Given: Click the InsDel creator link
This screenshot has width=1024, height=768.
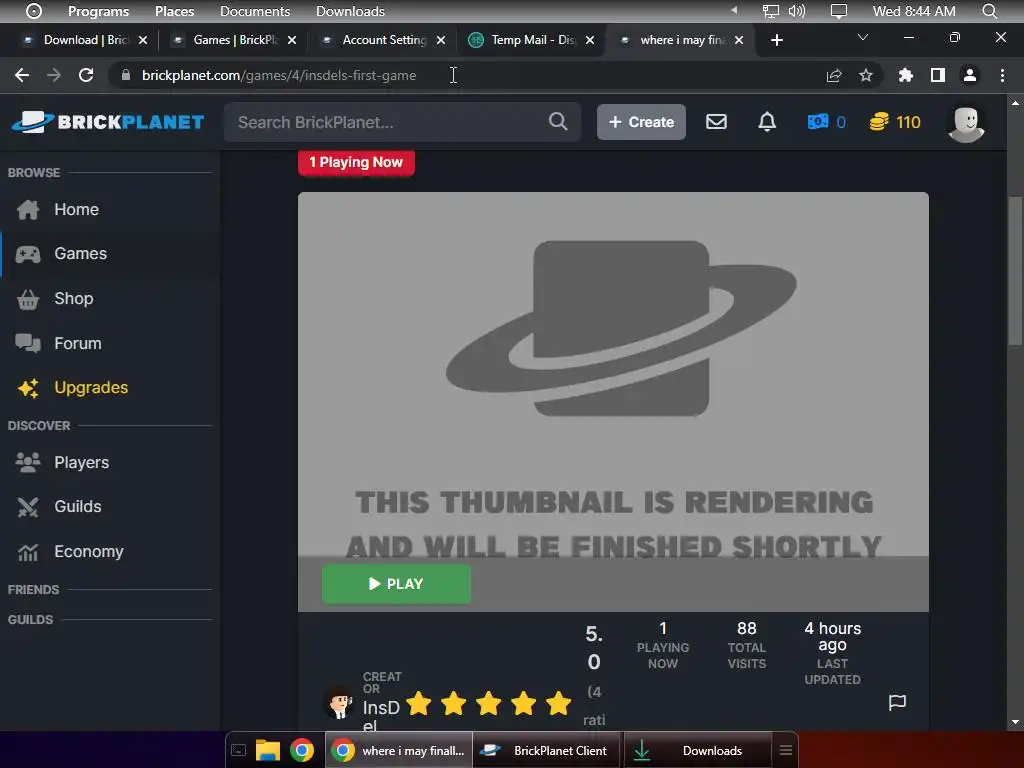Looking at the screenshot, I should click(x=381, y=716).
